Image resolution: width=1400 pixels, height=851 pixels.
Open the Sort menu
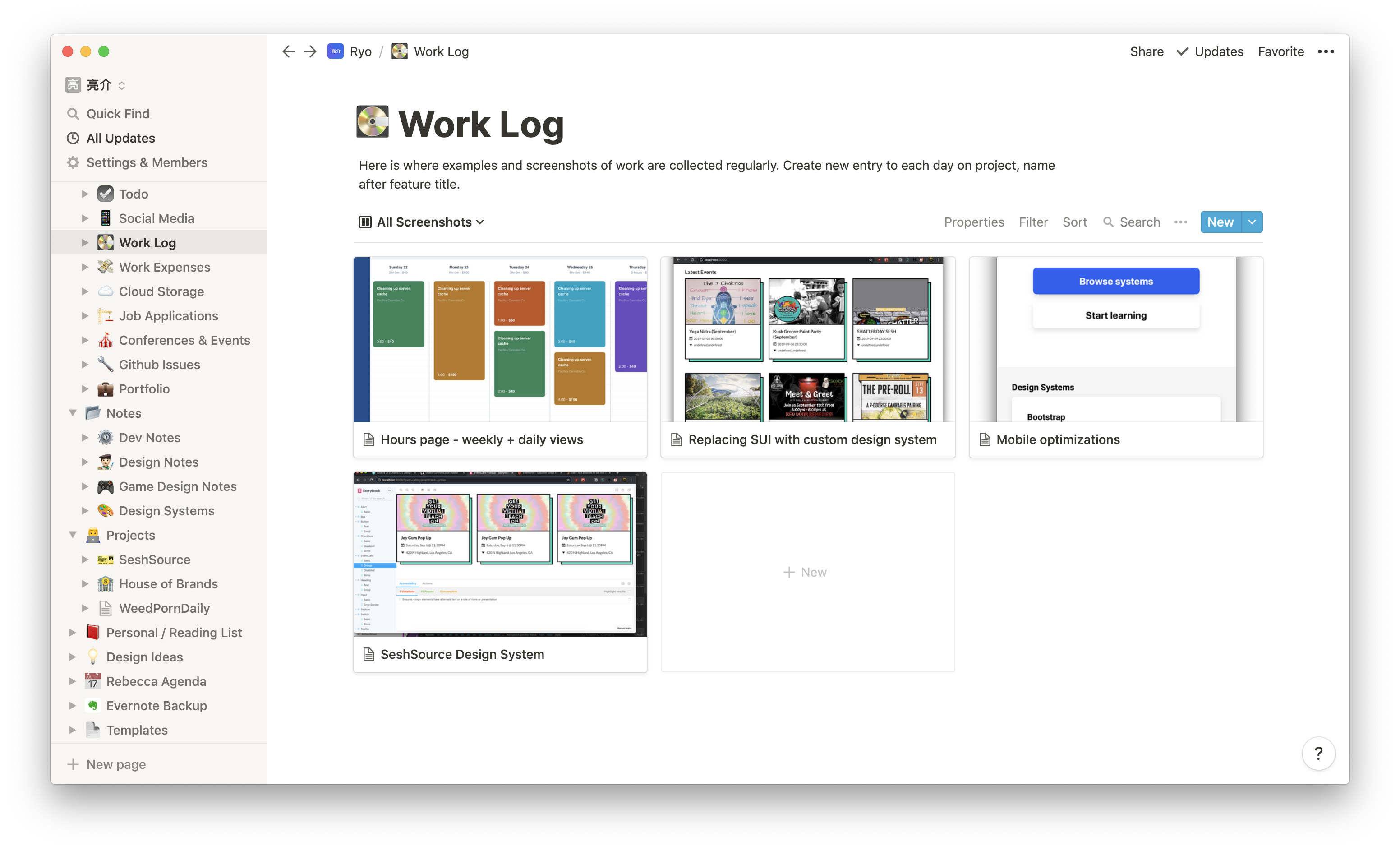[x=1074, y=222]
